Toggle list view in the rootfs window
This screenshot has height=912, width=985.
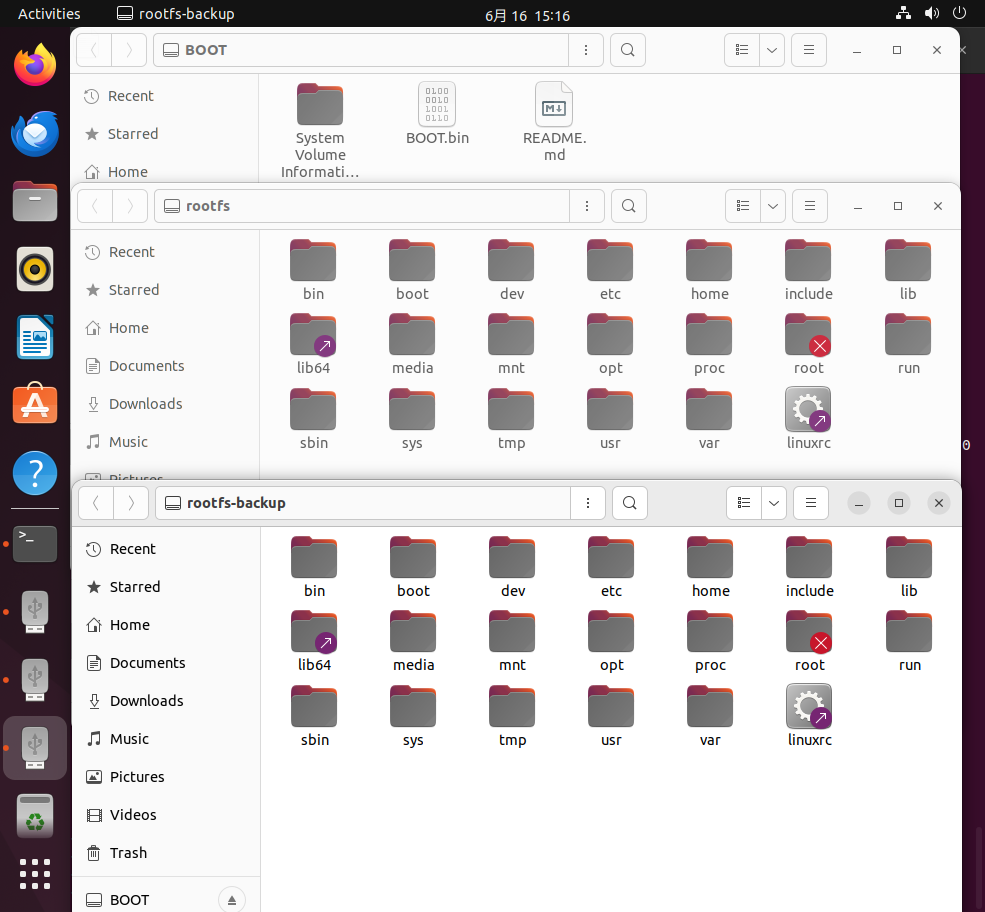pos(742,206)
